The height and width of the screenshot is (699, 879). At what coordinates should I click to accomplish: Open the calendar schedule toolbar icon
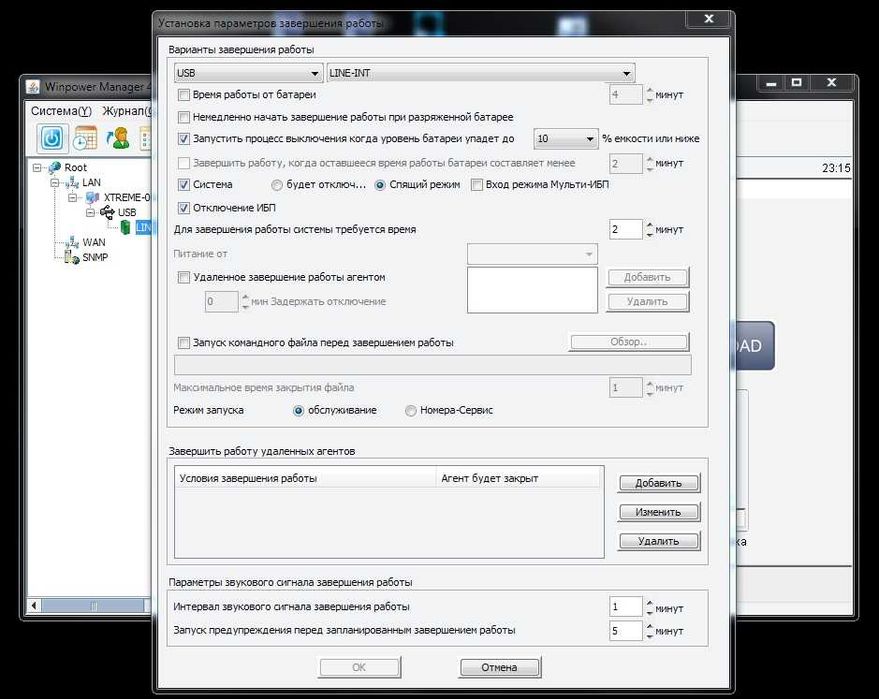pyautogui.click(x=85, y=138)
